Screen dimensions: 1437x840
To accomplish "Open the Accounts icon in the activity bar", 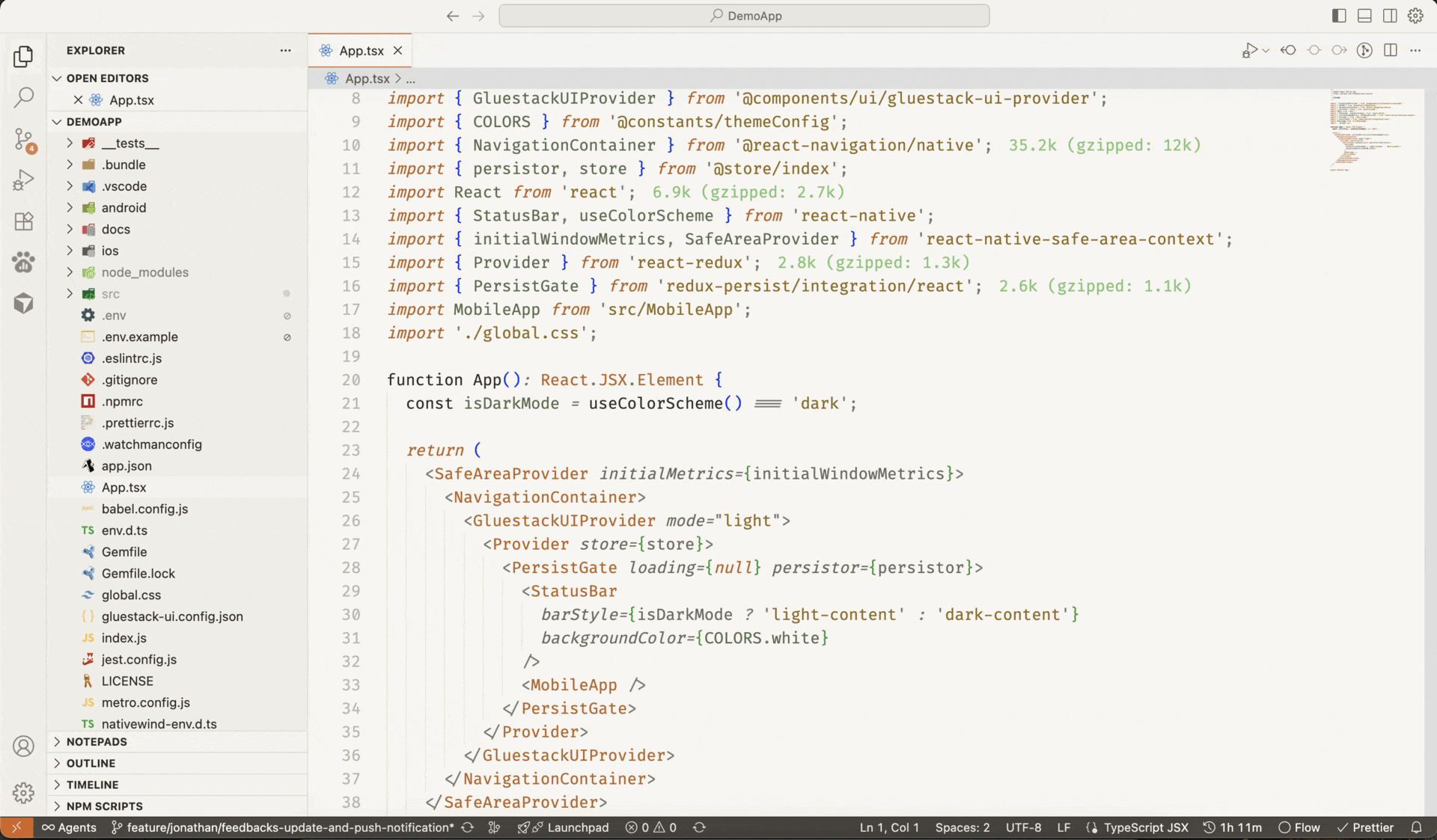I will [x=24, y=747].
